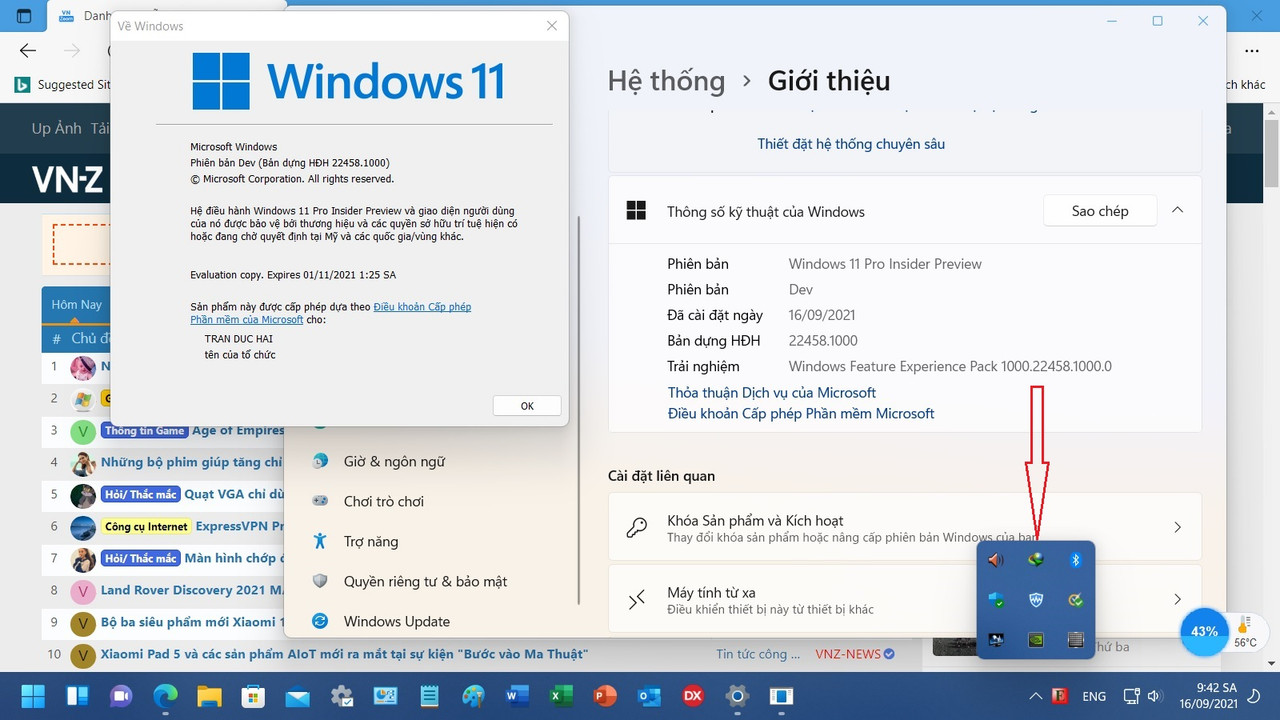Image resolution: width=1280 pixels, height=720 pixels.
Task: Click the red F icon in system tray
Action: coord(1061,696)
